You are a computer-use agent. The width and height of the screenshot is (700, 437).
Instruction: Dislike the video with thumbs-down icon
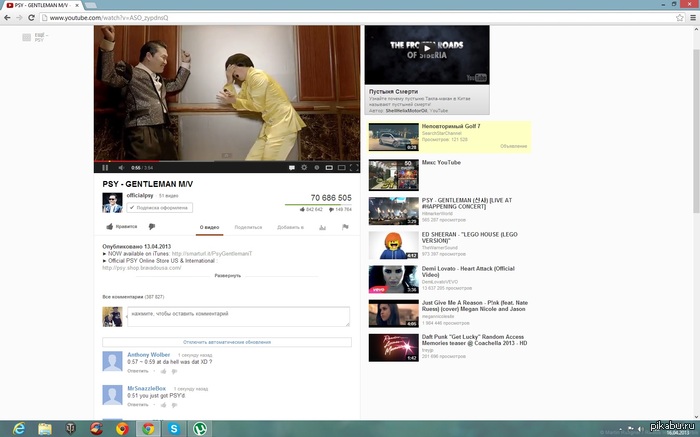[152, 227]
